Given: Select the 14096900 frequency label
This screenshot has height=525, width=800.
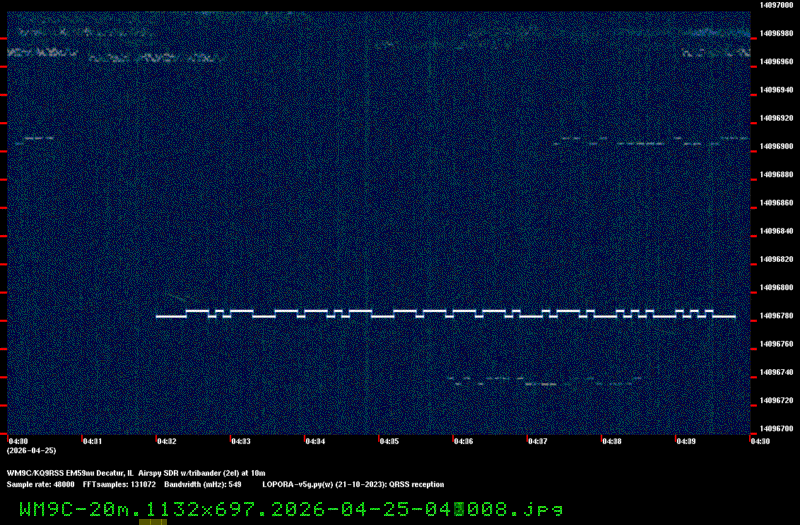Looking at the screenshot, I should click(x=777, y=146).
